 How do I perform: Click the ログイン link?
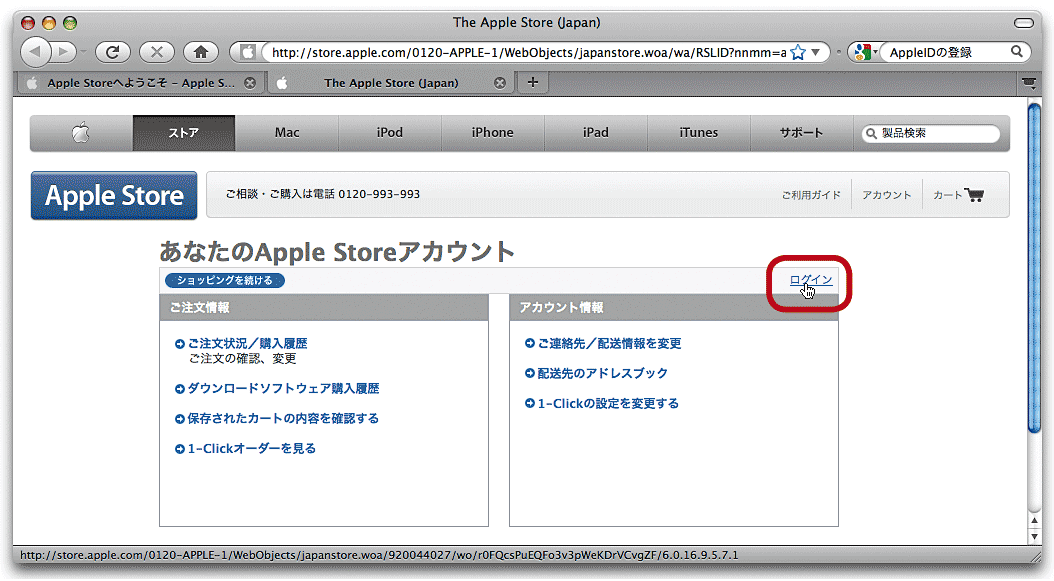tap(811, 280)
